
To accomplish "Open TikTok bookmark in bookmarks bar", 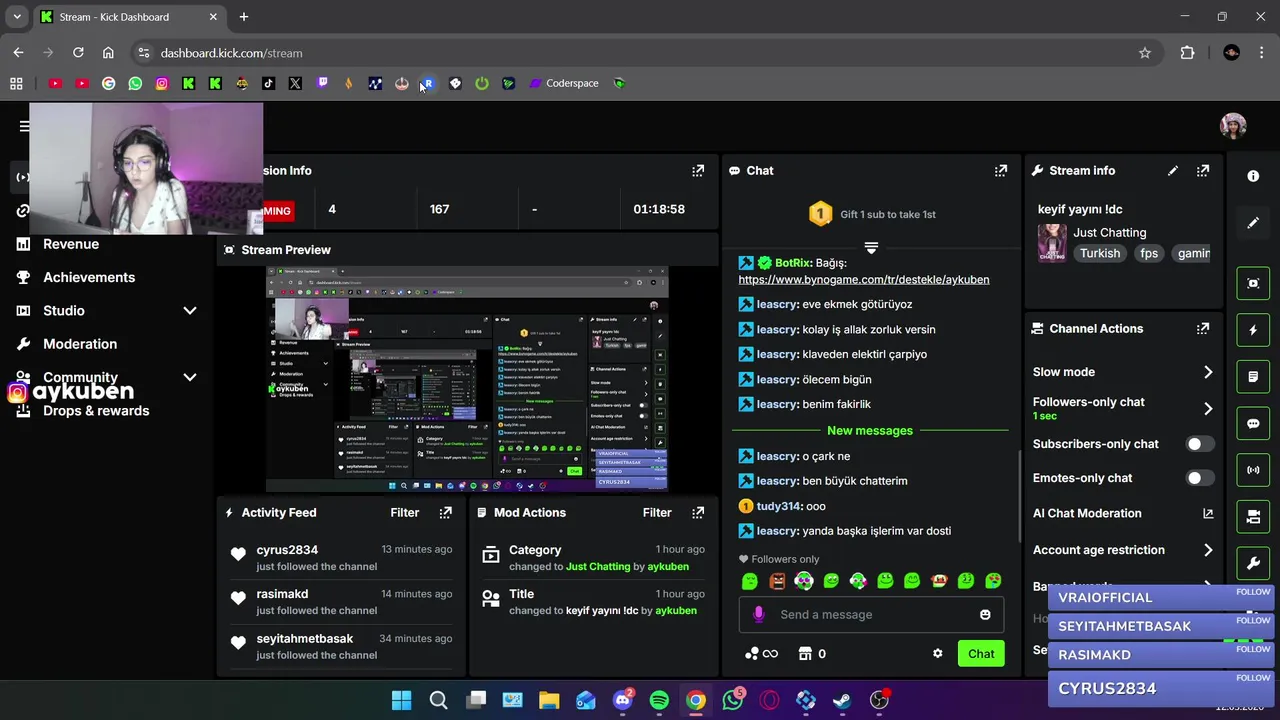I will pyautogui.click(x=268, y=83).
